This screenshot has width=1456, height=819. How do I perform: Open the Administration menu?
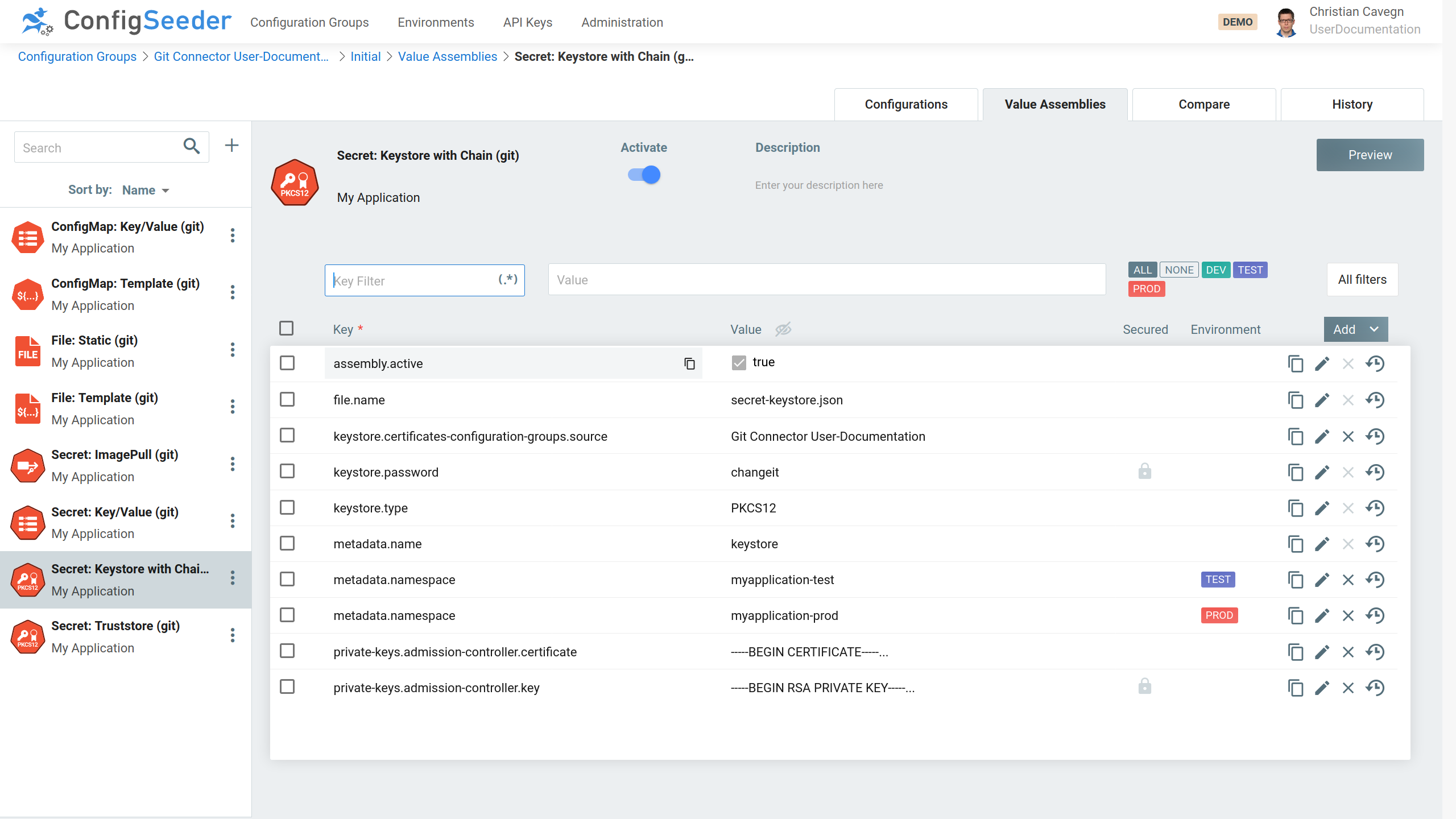point(622,22)
